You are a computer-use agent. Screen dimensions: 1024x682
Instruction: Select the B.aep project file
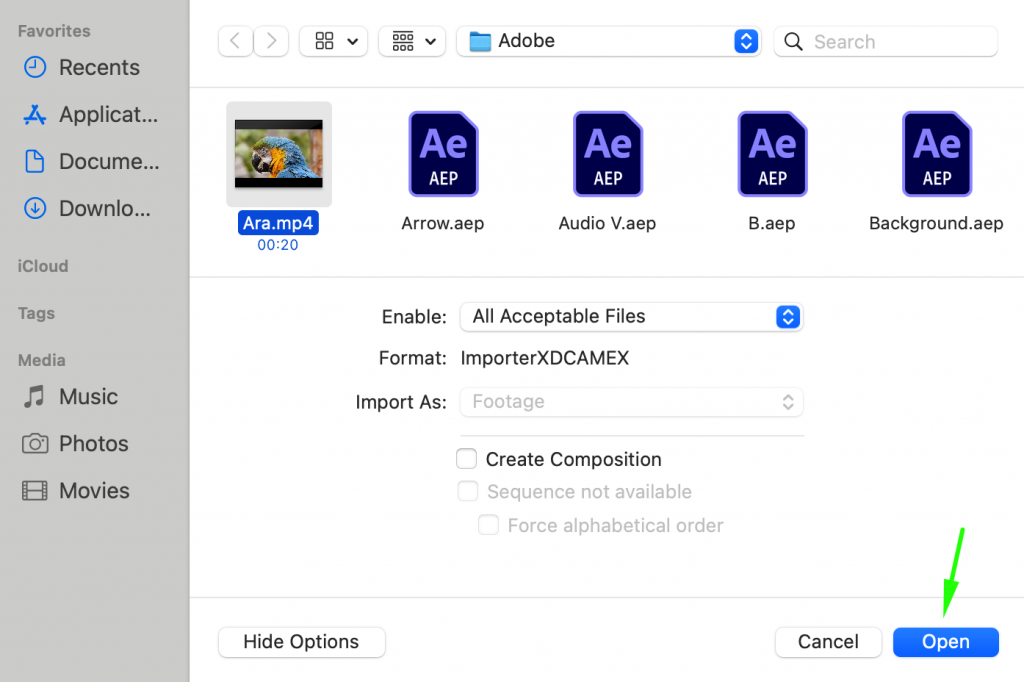771,153
